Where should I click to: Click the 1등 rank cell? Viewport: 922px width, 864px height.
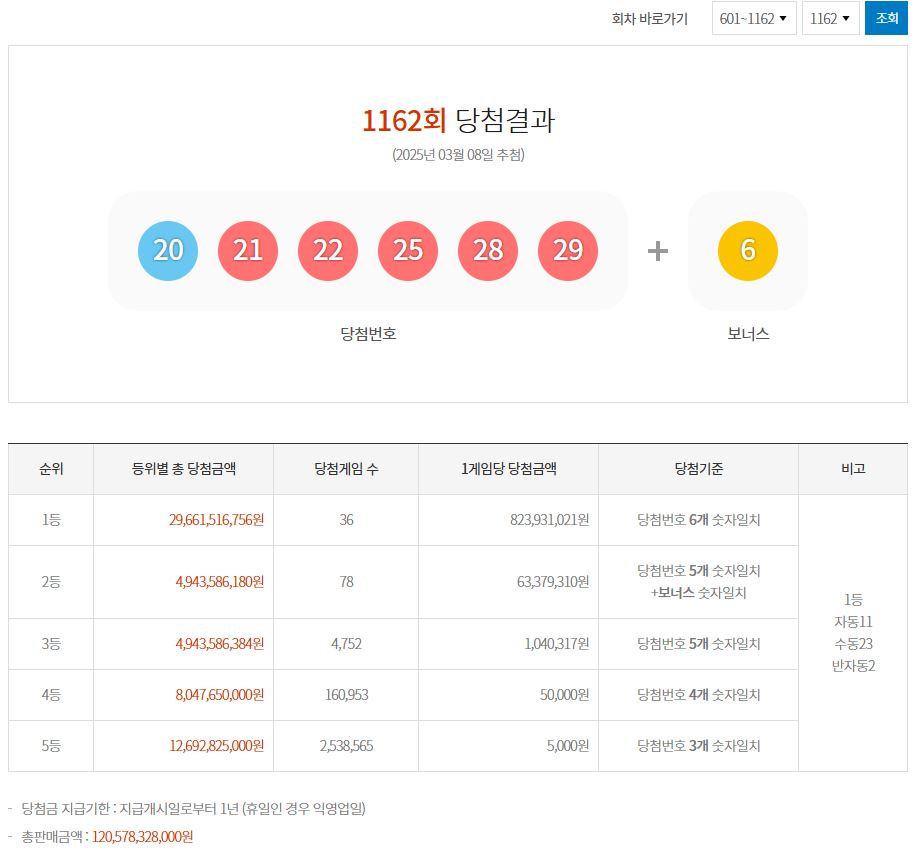[x=51, y=520]
